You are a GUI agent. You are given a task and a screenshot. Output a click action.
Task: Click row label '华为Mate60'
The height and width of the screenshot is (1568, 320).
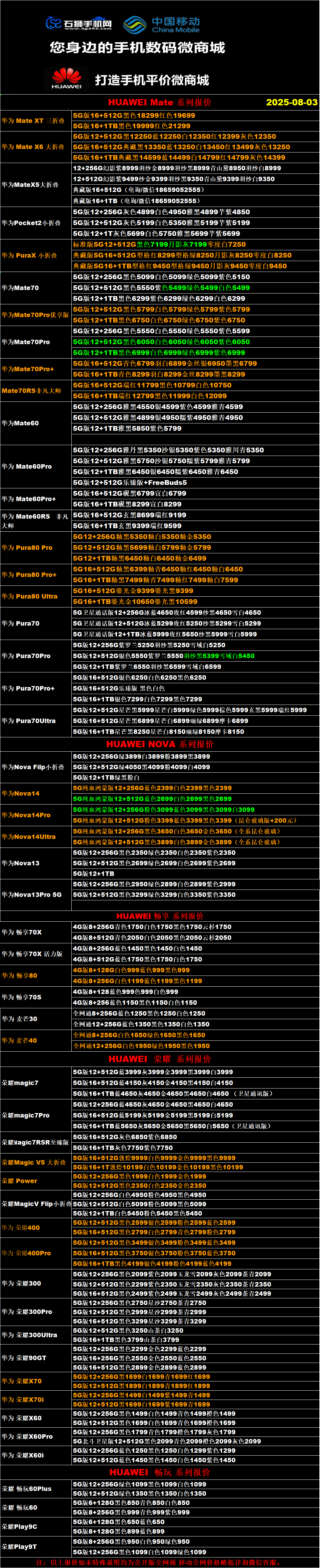(x=20, y=423)
